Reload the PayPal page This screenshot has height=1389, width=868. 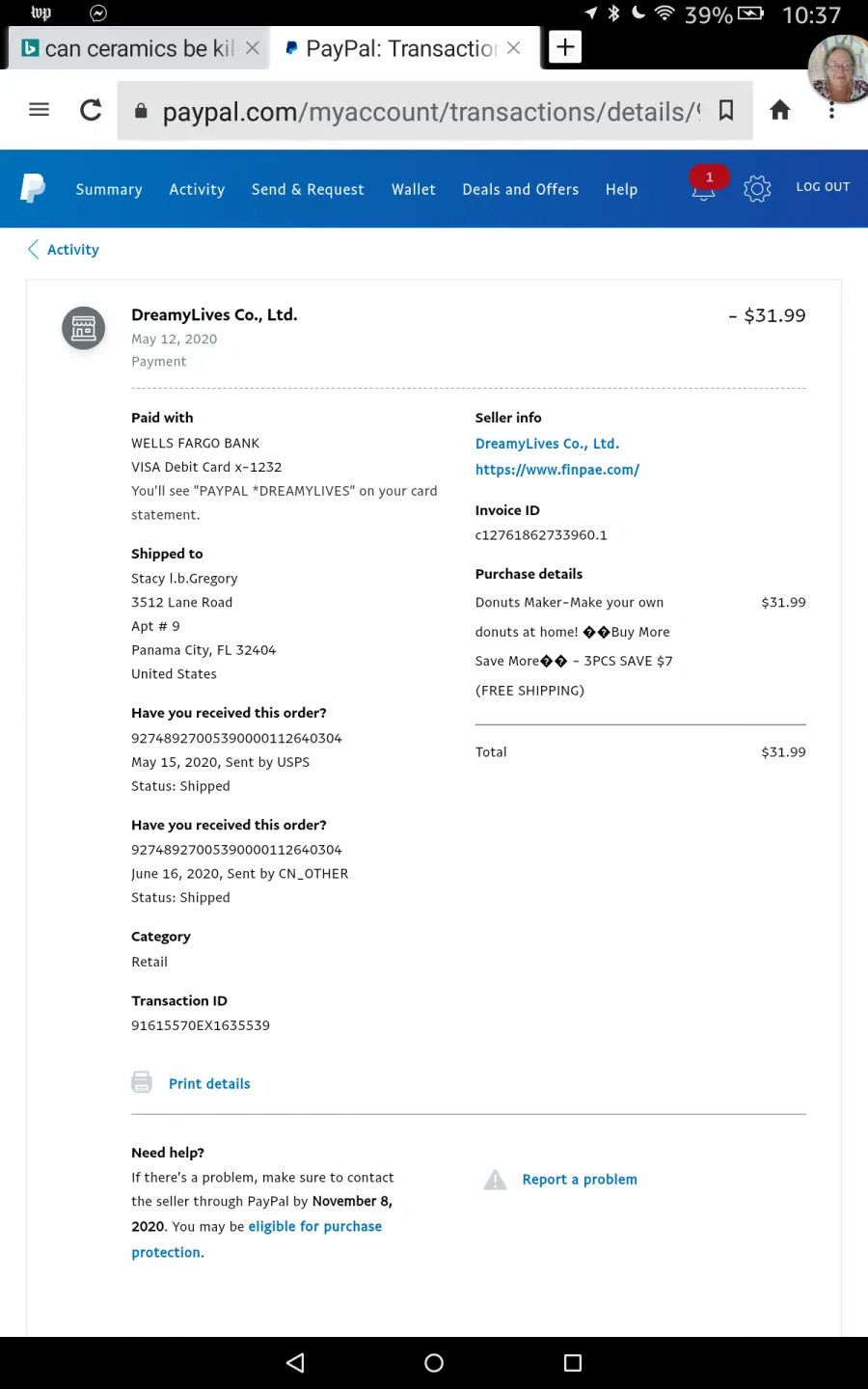91,110
